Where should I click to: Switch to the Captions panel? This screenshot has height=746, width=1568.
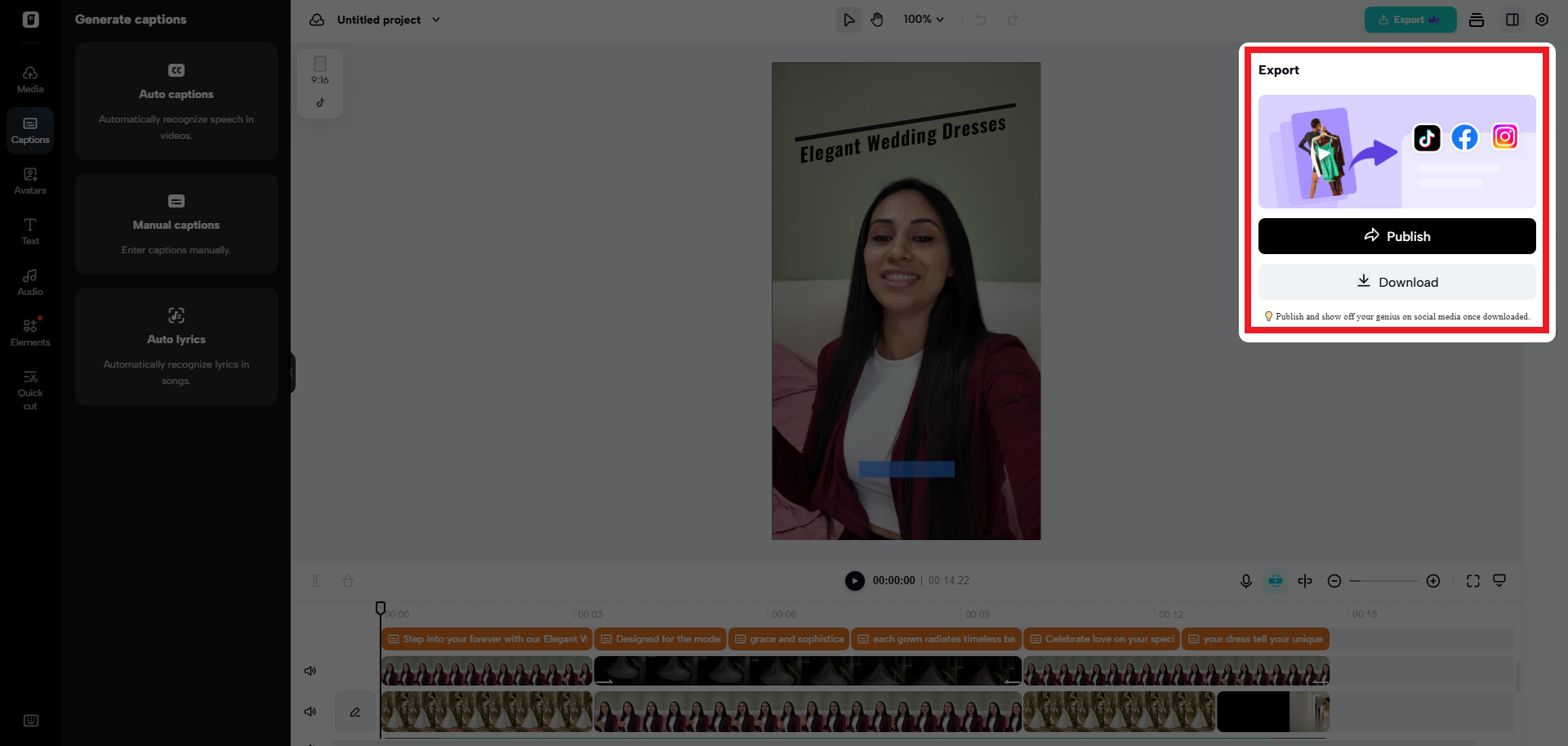click(x=29, y=130)
